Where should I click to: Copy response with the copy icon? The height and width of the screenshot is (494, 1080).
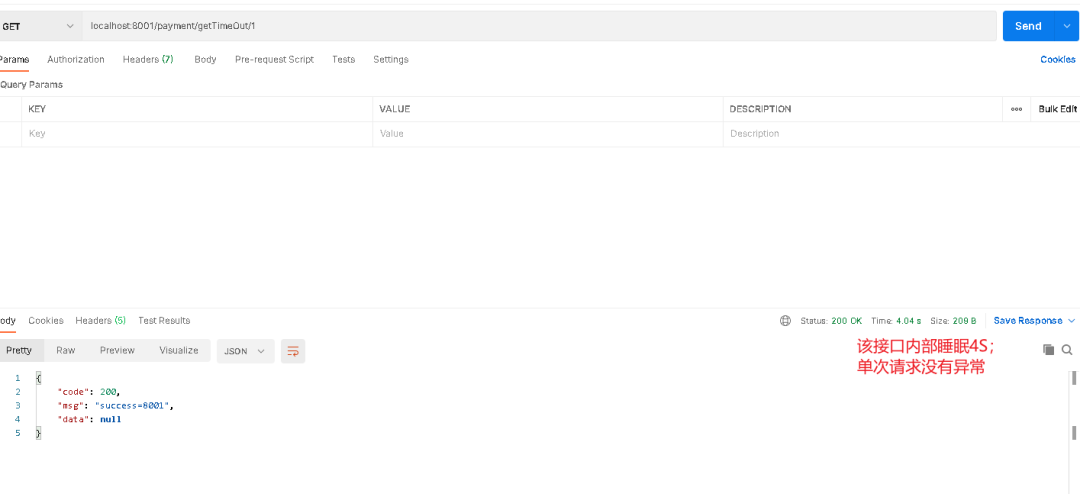coord(1048,349)
